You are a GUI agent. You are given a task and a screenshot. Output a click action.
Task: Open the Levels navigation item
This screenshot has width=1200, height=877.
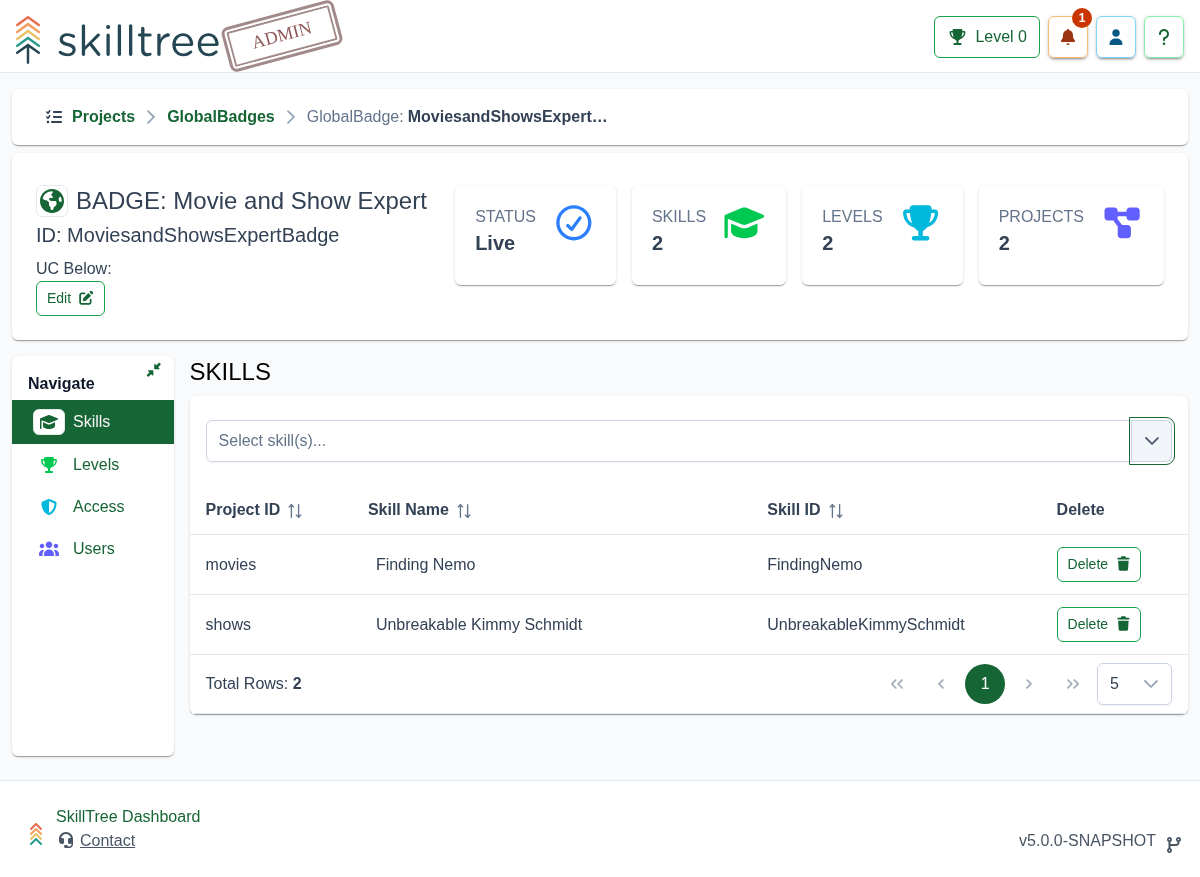93,465
